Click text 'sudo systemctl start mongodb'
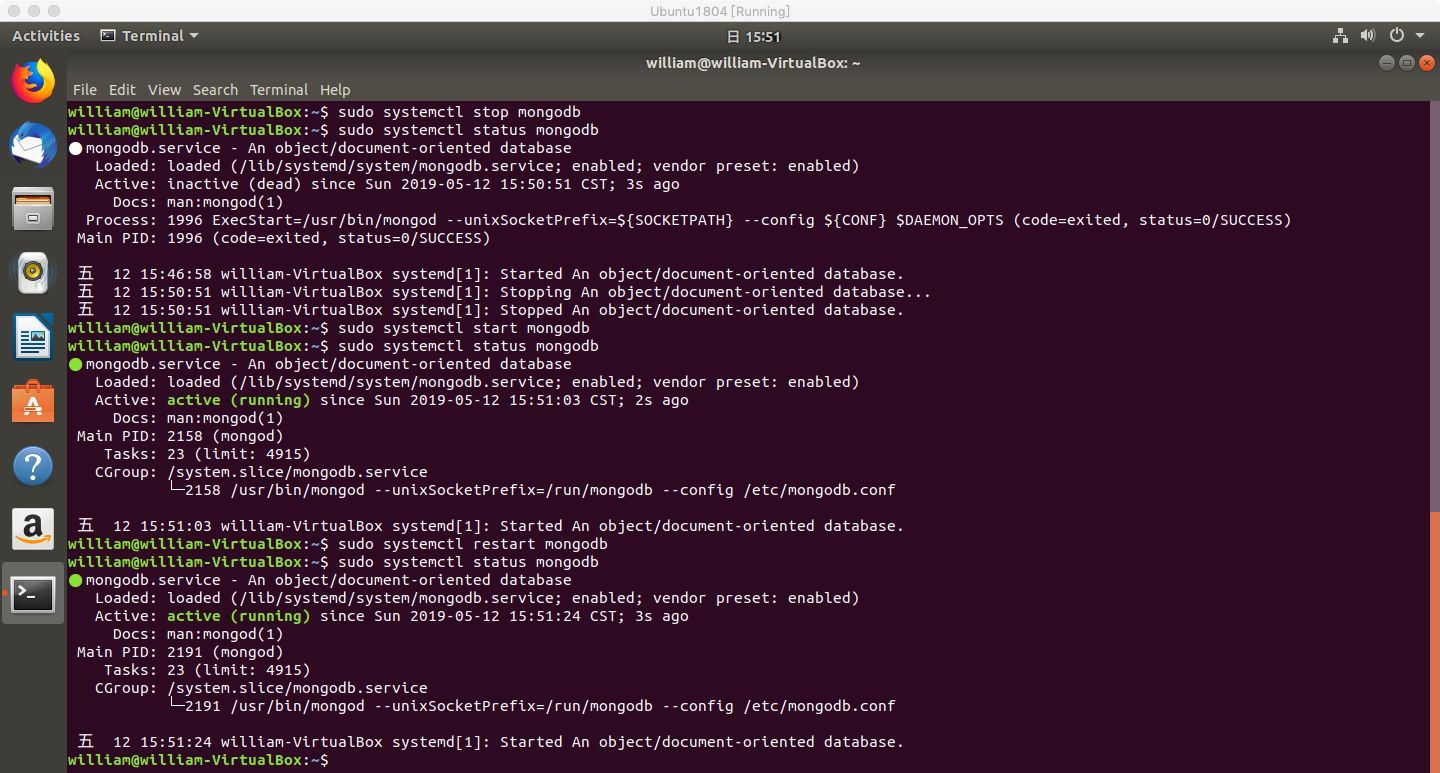This screenshot has width=1440, height=773. click(x=464, y=328)
